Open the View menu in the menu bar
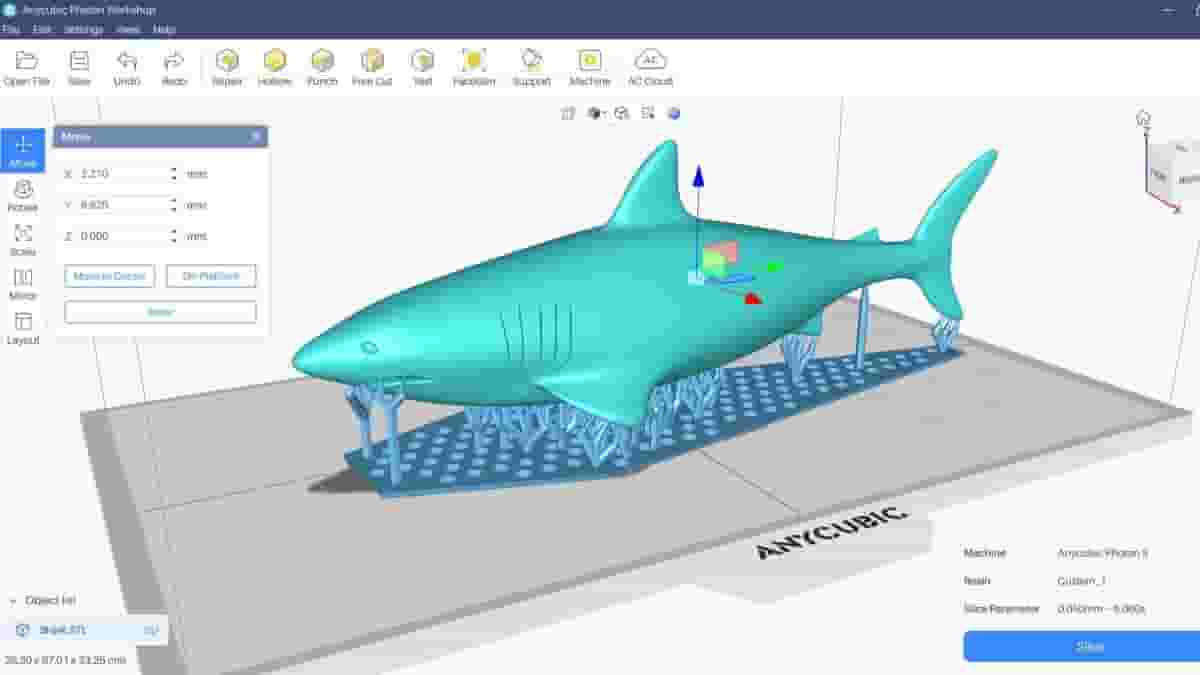 coord(127,30)
